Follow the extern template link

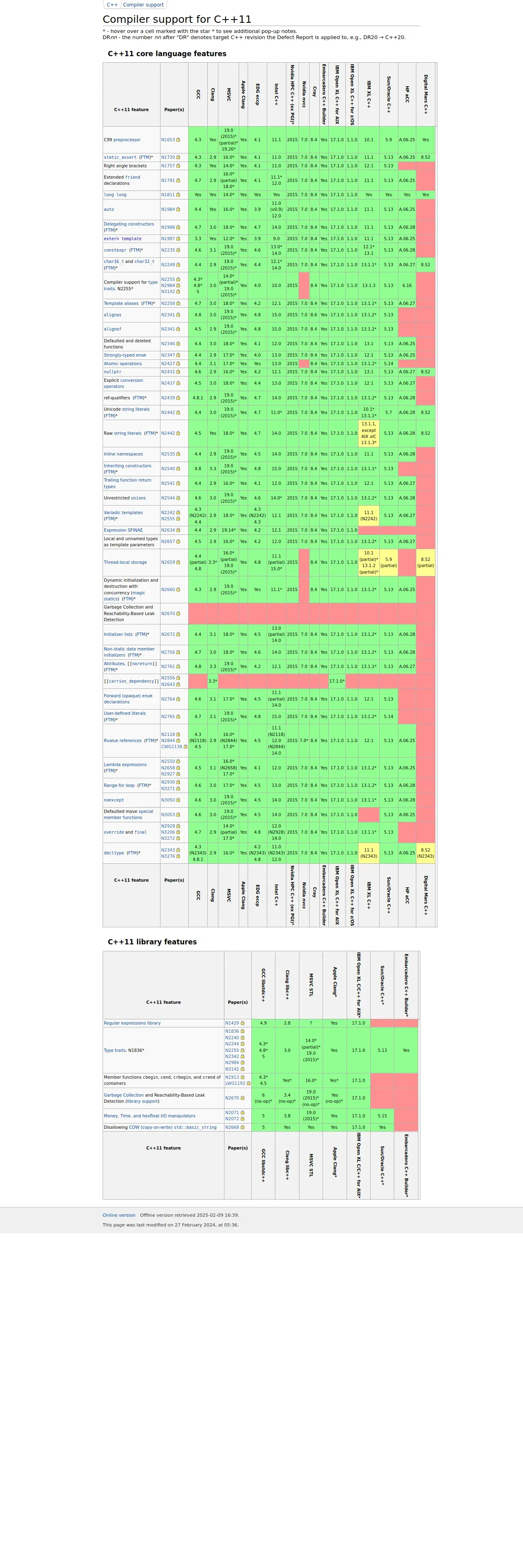point(122,239)
